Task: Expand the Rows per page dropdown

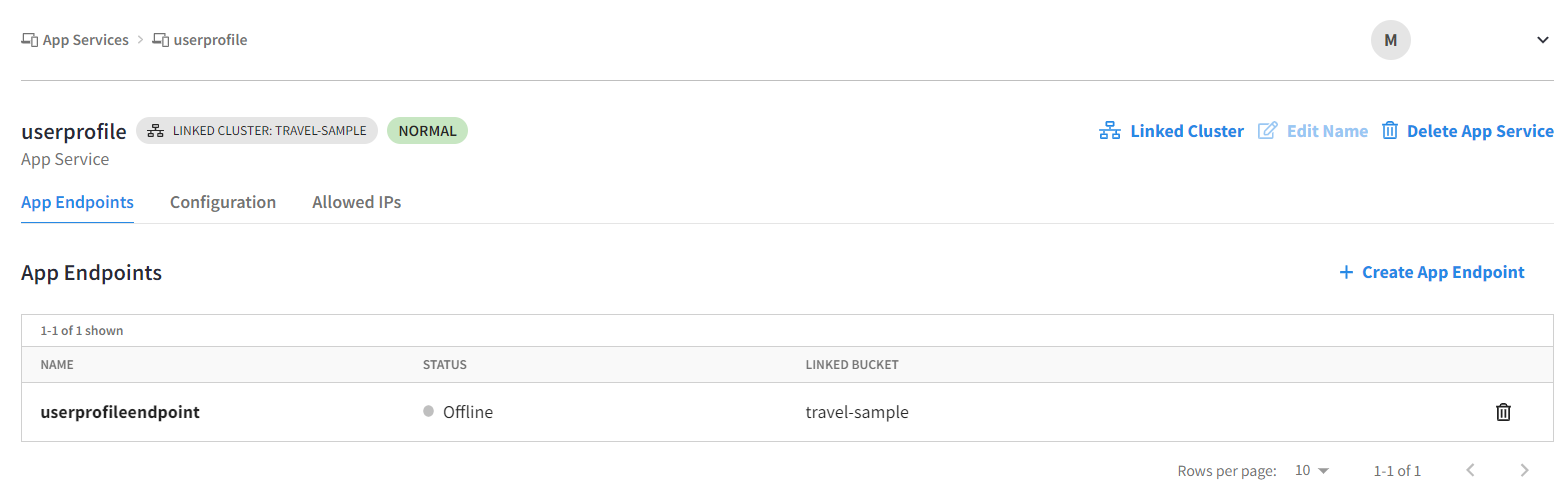Action: [1312, 470]
